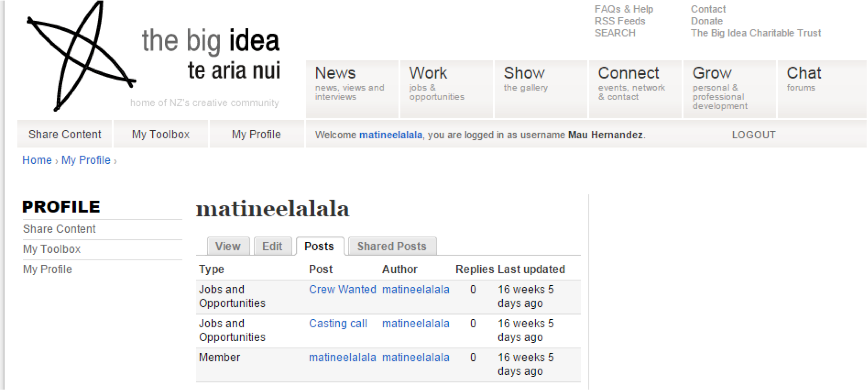Click FAQs & Help link

click(624, 9)
